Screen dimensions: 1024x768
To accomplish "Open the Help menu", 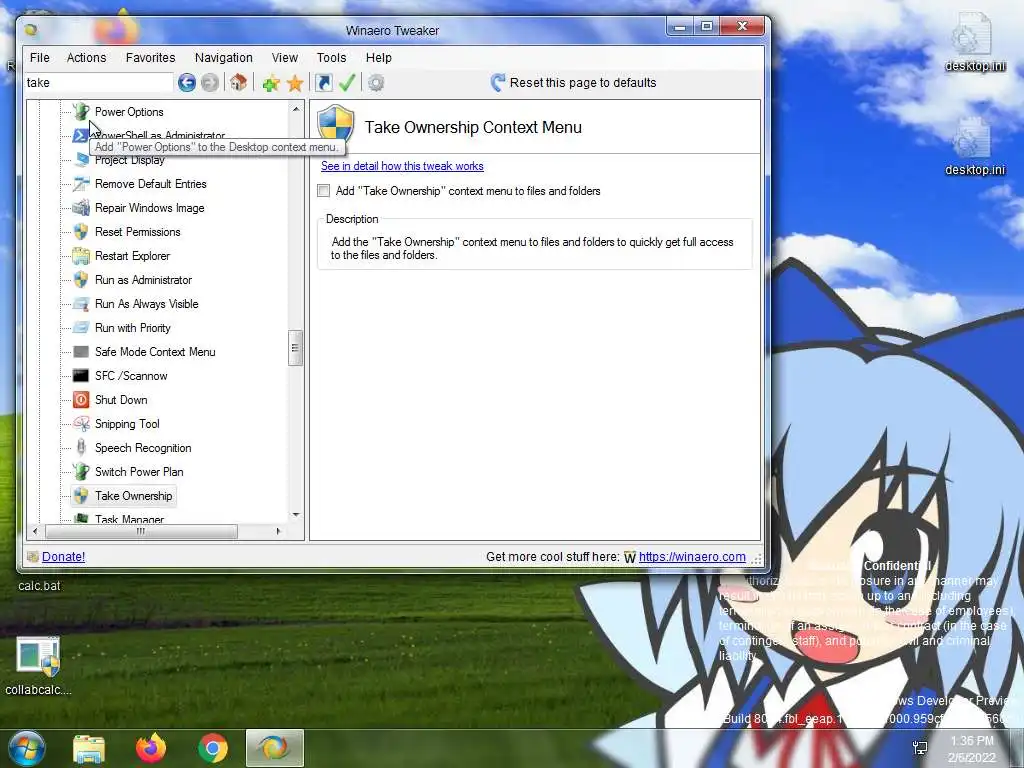I will click(379, 57).
